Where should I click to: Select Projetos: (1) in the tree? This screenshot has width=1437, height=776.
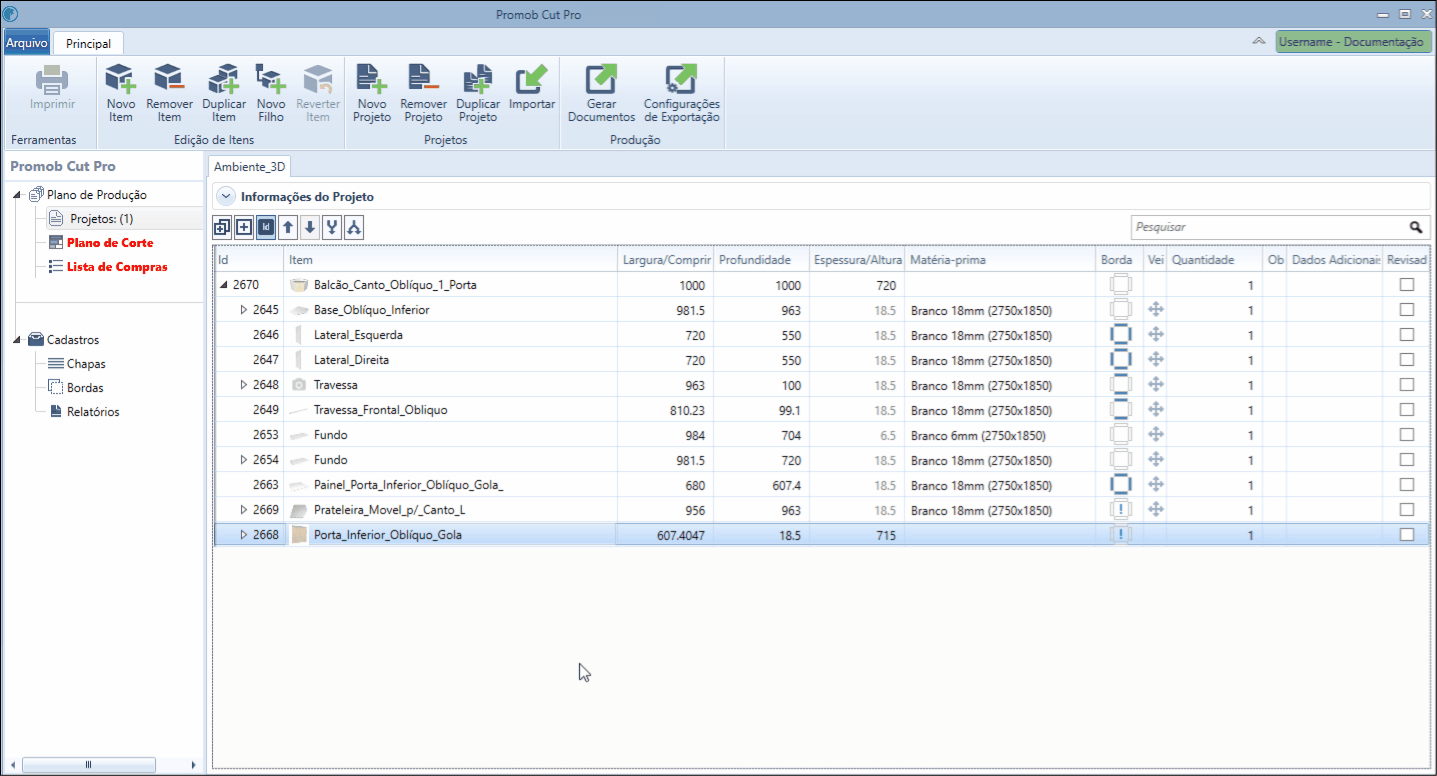[101, 219]
